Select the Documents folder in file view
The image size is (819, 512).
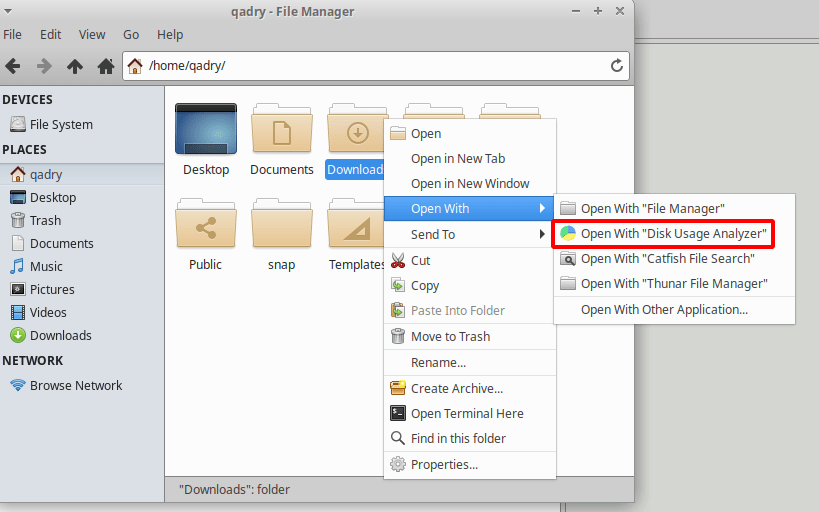[x=282, y=129]
